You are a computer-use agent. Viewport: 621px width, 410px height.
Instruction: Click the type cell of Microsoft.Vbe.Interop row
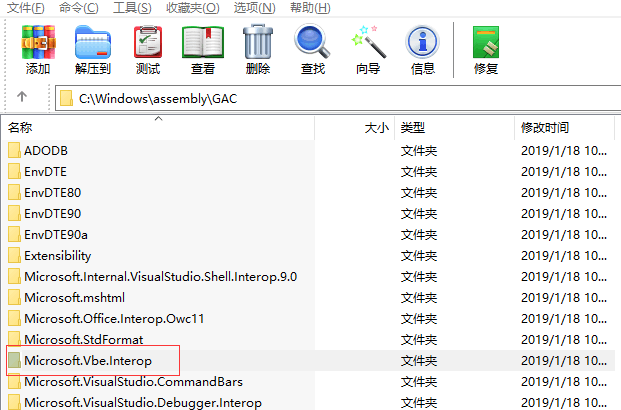click(419, 360)
